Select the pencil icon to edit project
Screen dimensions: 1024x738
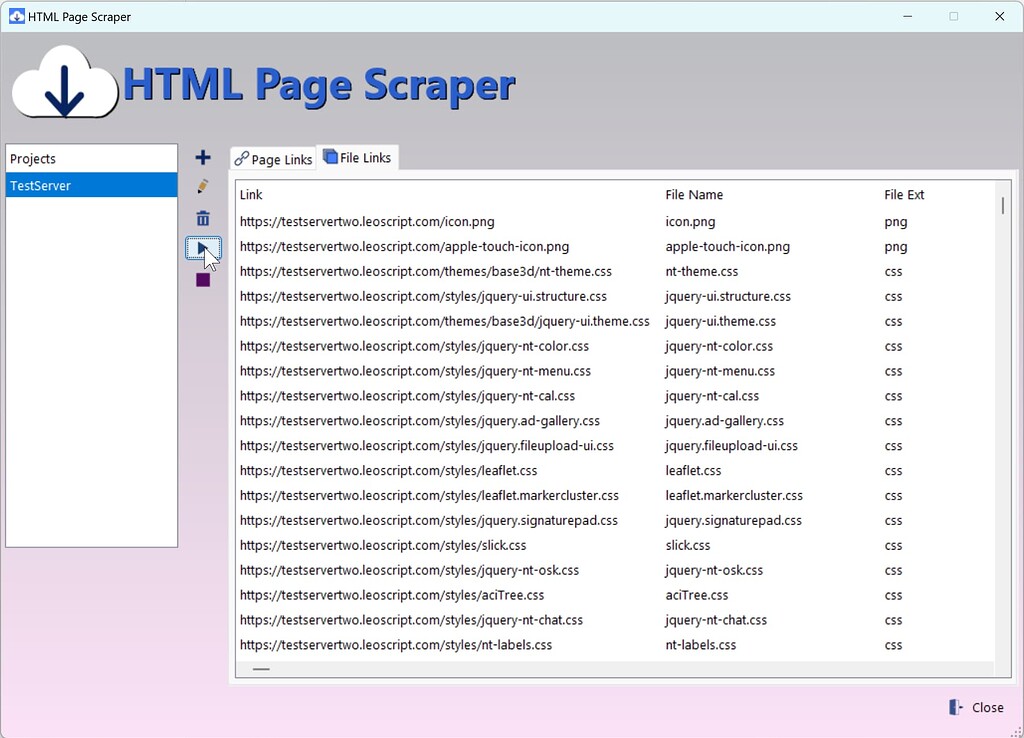click(202, 186)
